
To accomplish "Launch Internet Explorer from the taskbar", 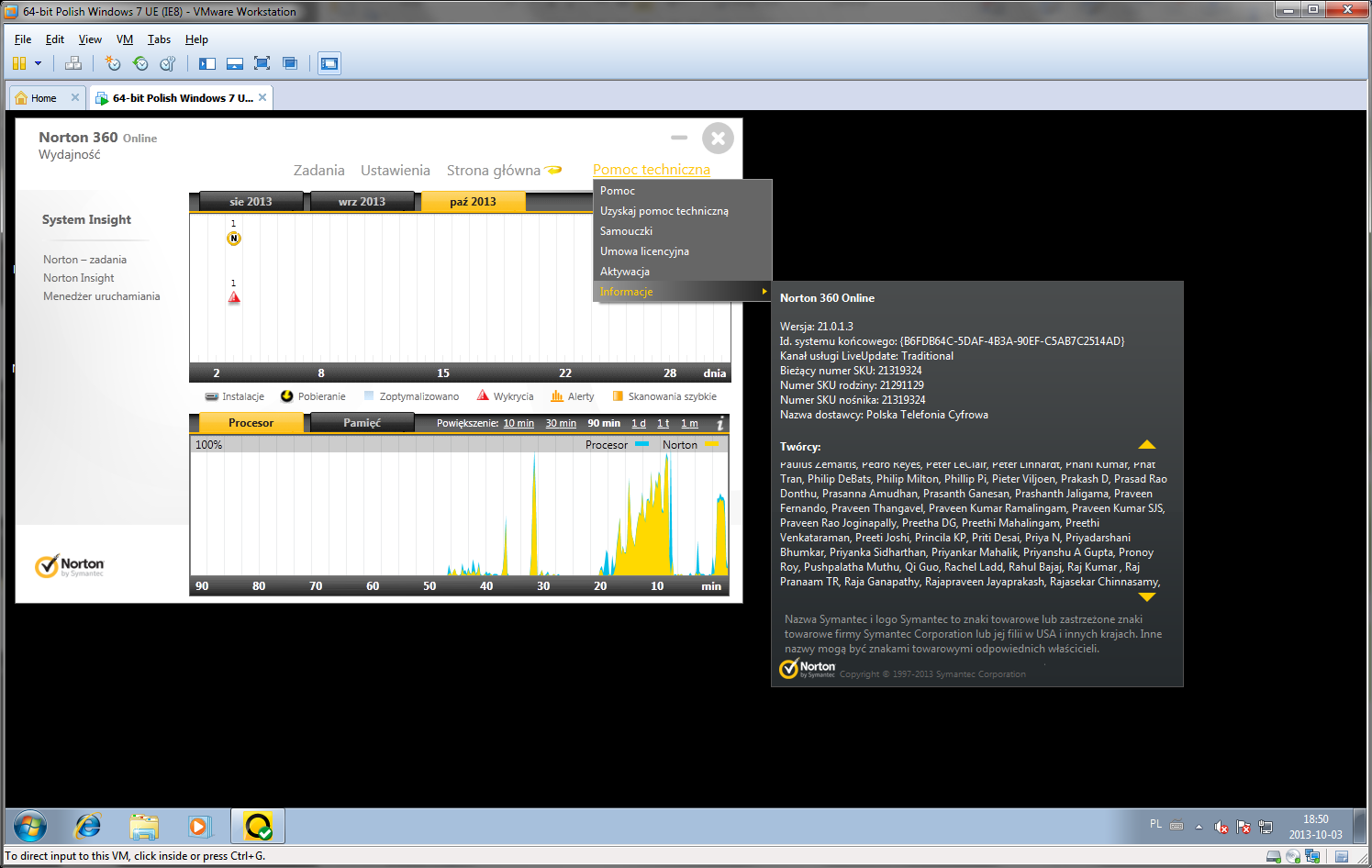I will pyautogui.click(x=88, y=826).
